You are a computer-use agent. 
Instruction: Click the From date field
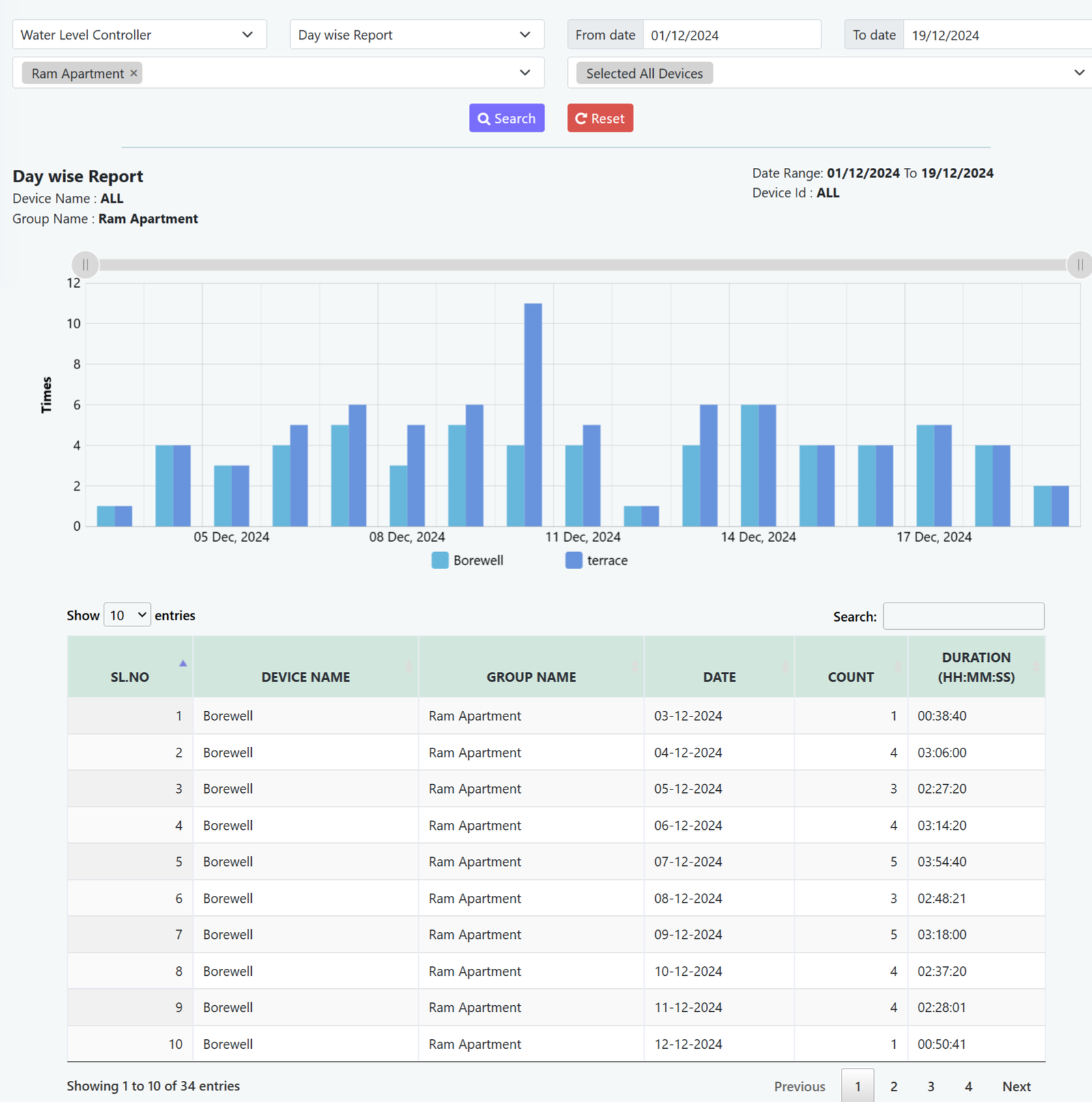(731, 35)
